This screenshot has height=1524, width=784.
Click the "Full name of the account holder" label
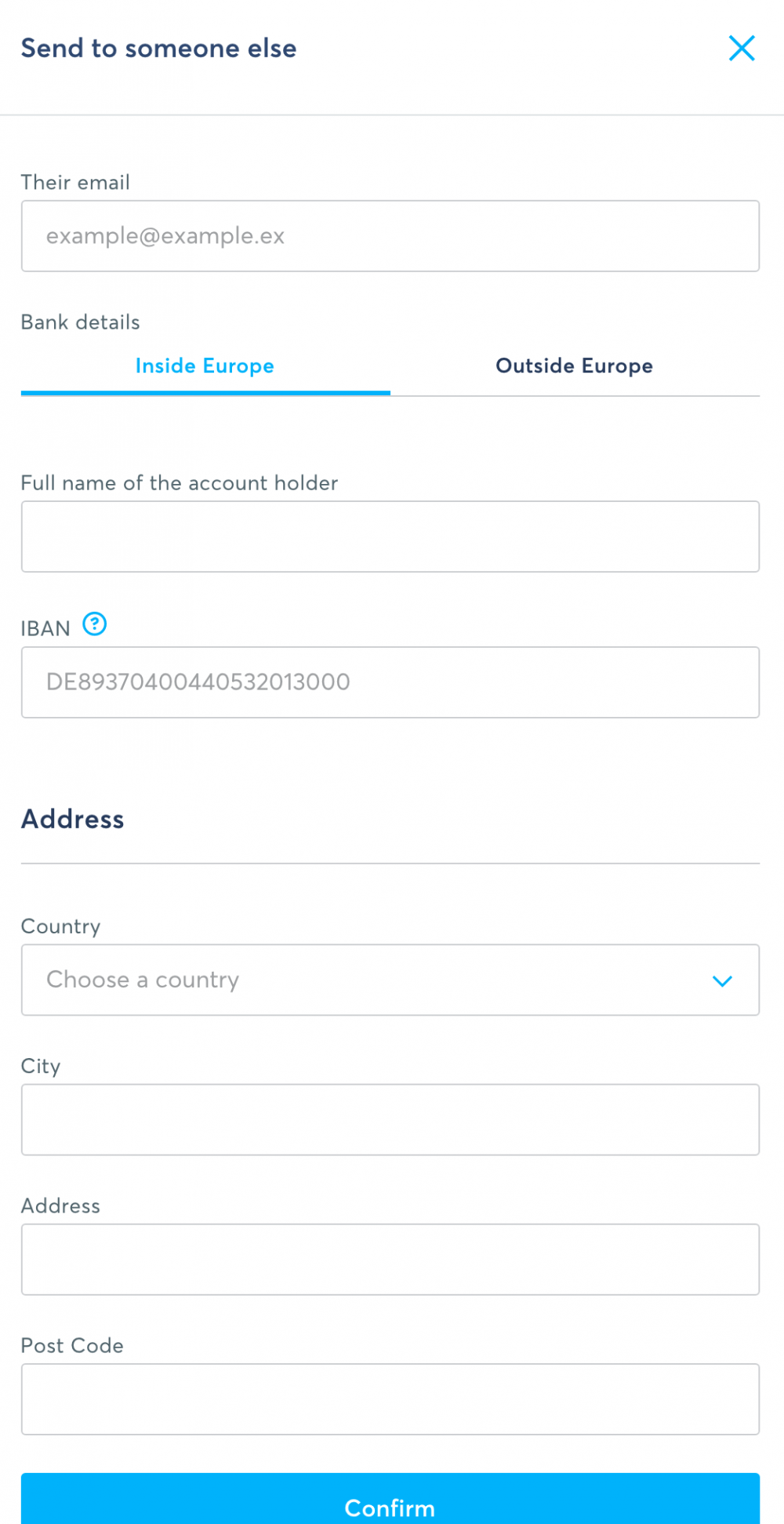[180, 483]
